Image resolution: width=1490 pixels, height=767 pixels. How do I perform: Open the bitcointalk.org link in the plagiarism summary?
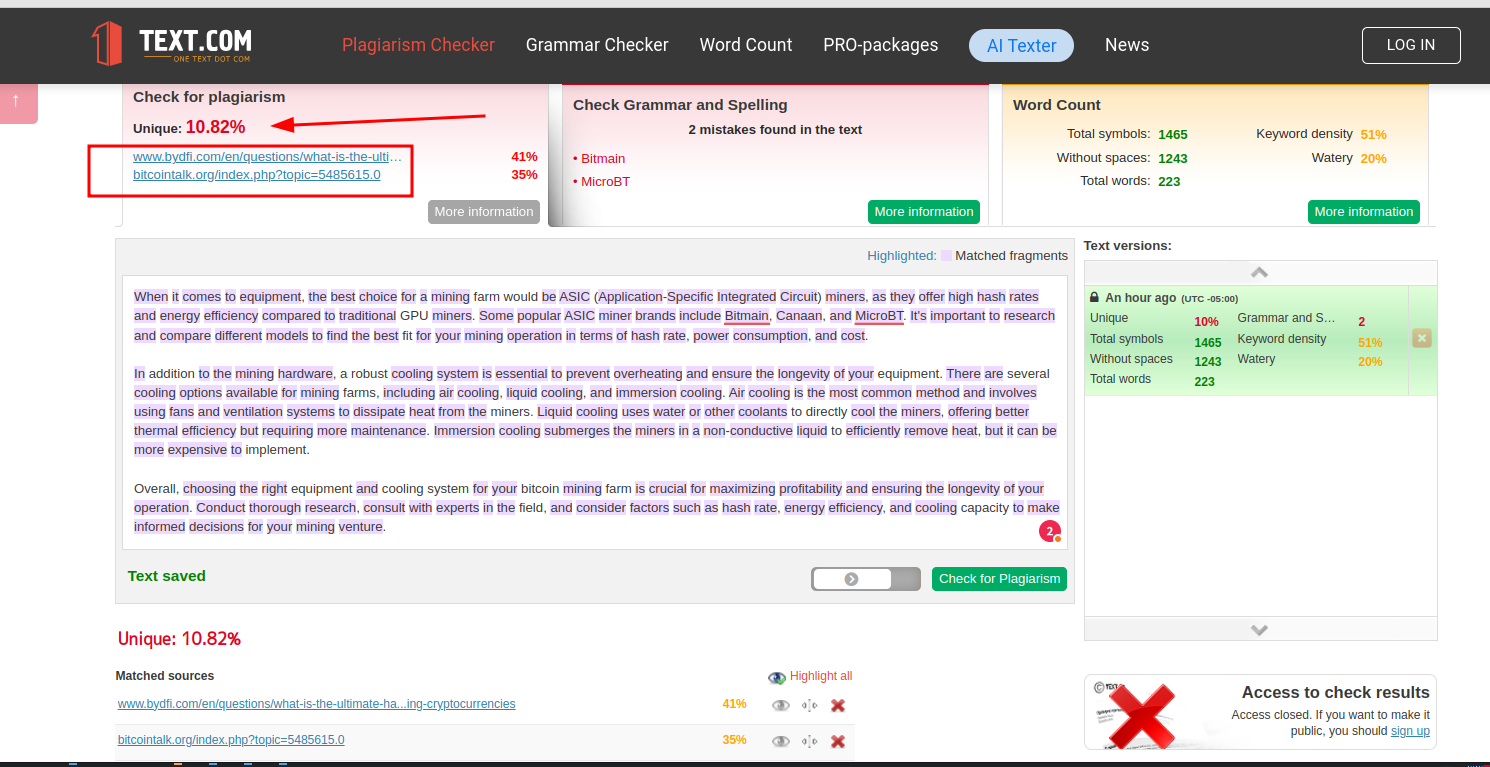[257, 175]
